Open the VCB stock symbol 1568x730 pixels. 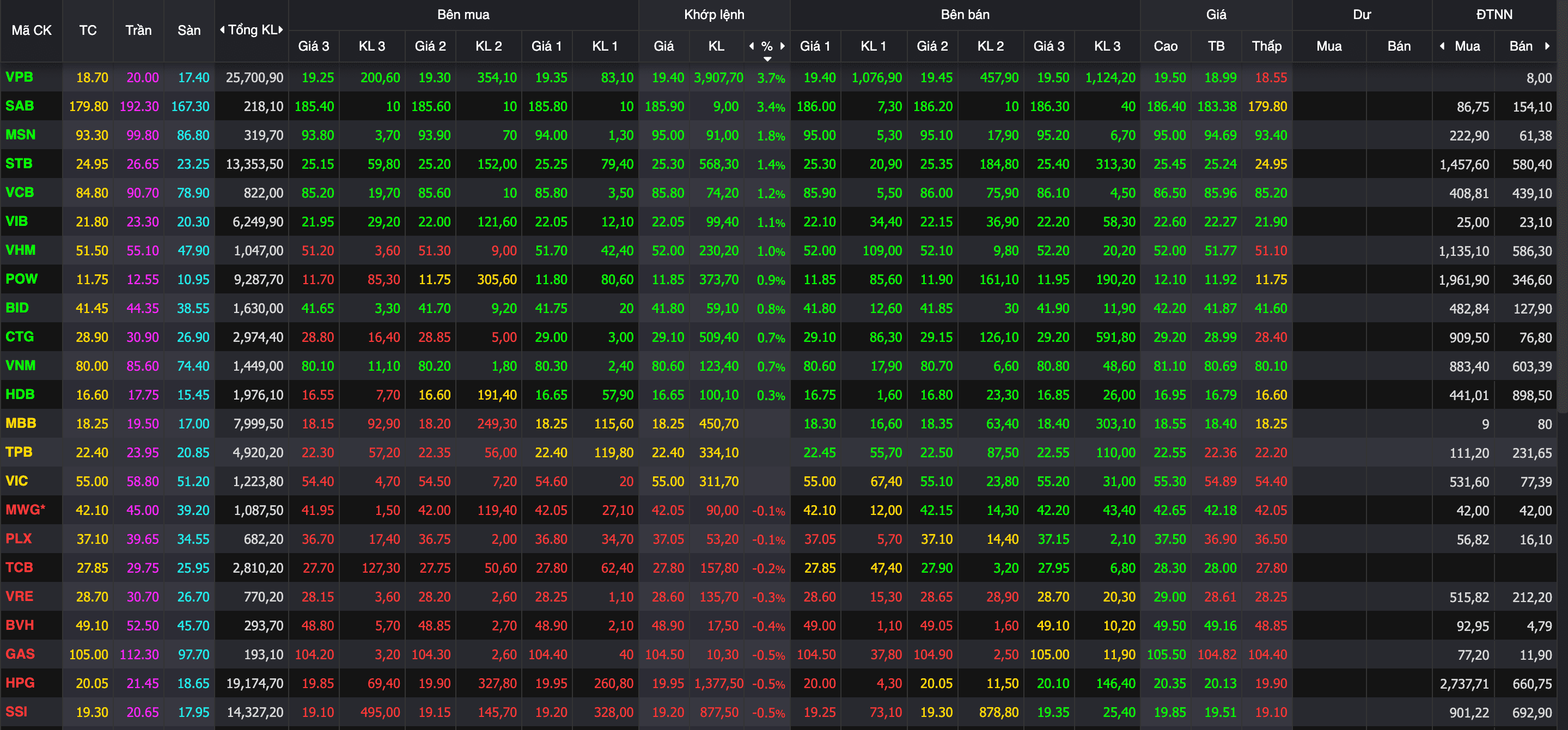coord(20,193)
